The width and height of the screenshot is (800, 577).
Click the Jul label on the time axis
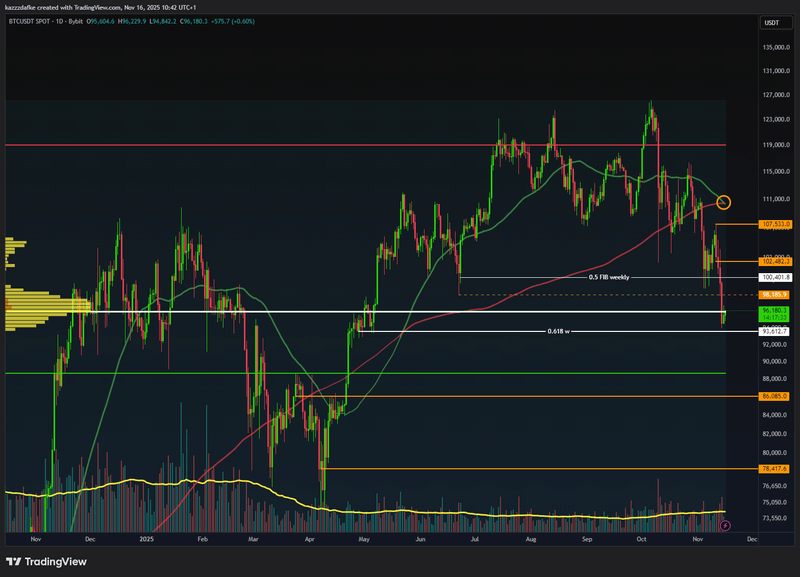(x=474, y=539)
